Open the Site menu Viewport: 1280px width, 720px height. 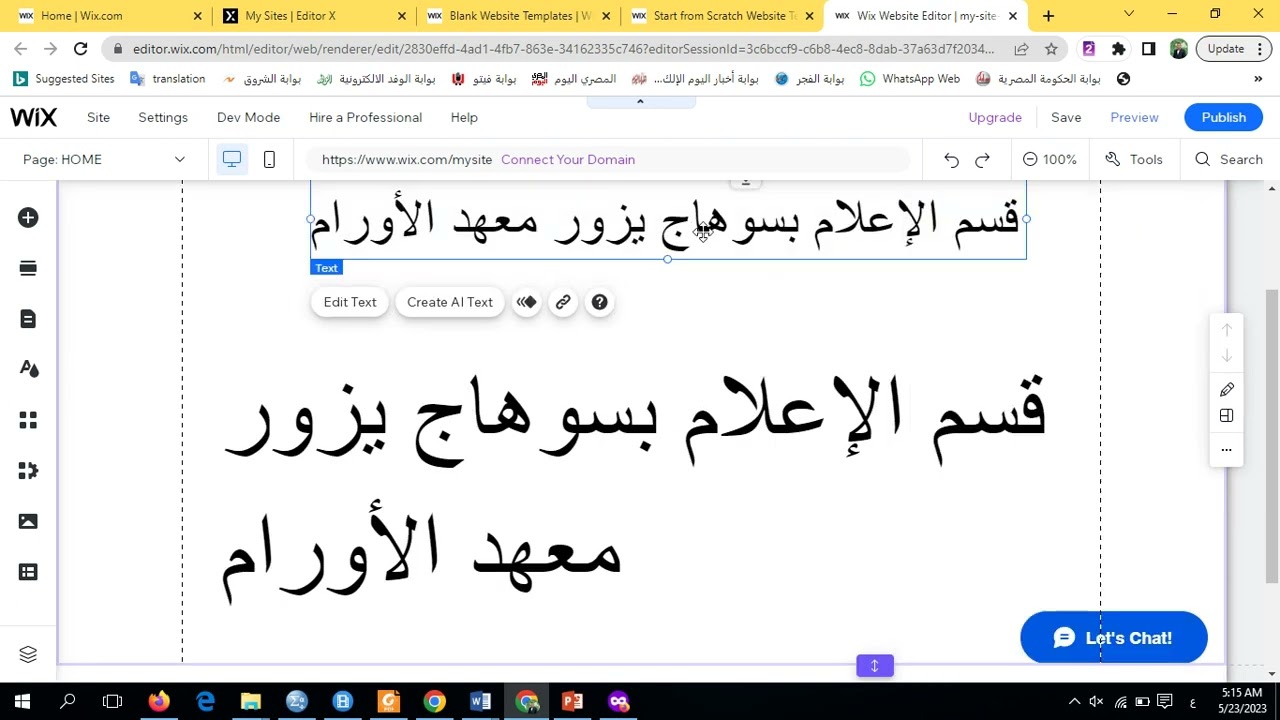click(x=98, y=117)
